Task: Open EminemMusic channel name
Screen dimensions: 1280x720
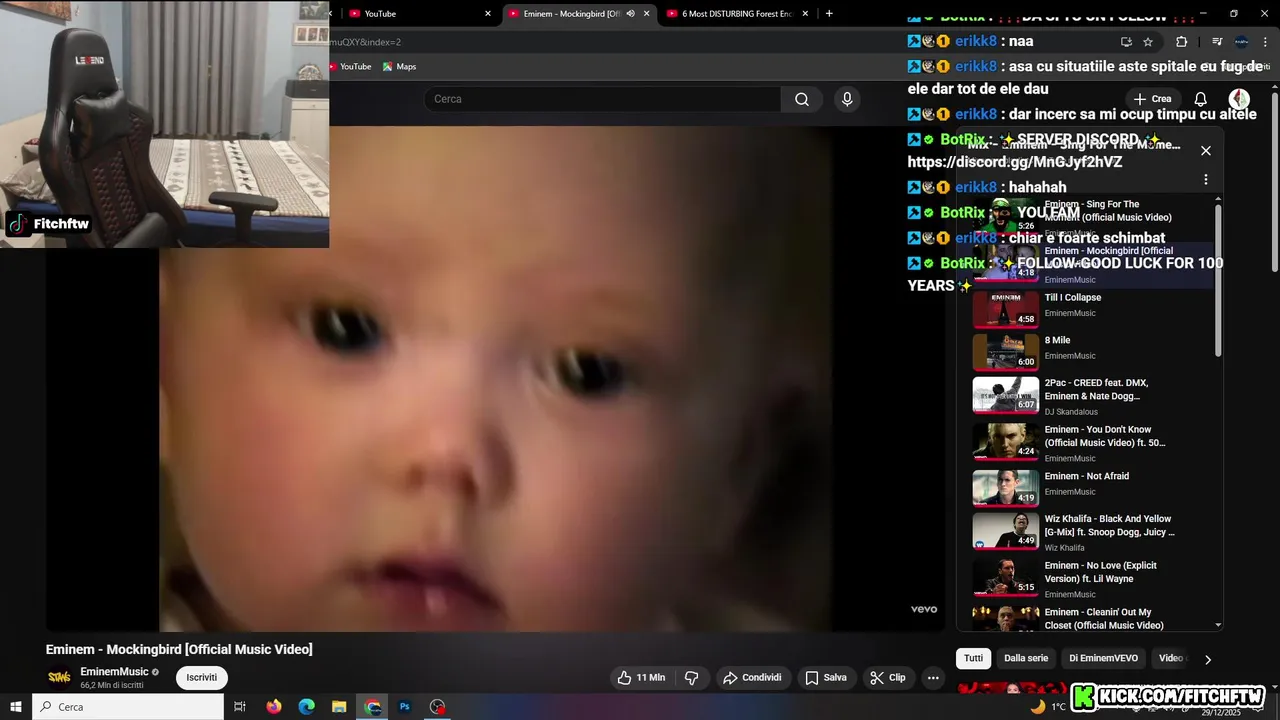Action: (x=114, y=672)
